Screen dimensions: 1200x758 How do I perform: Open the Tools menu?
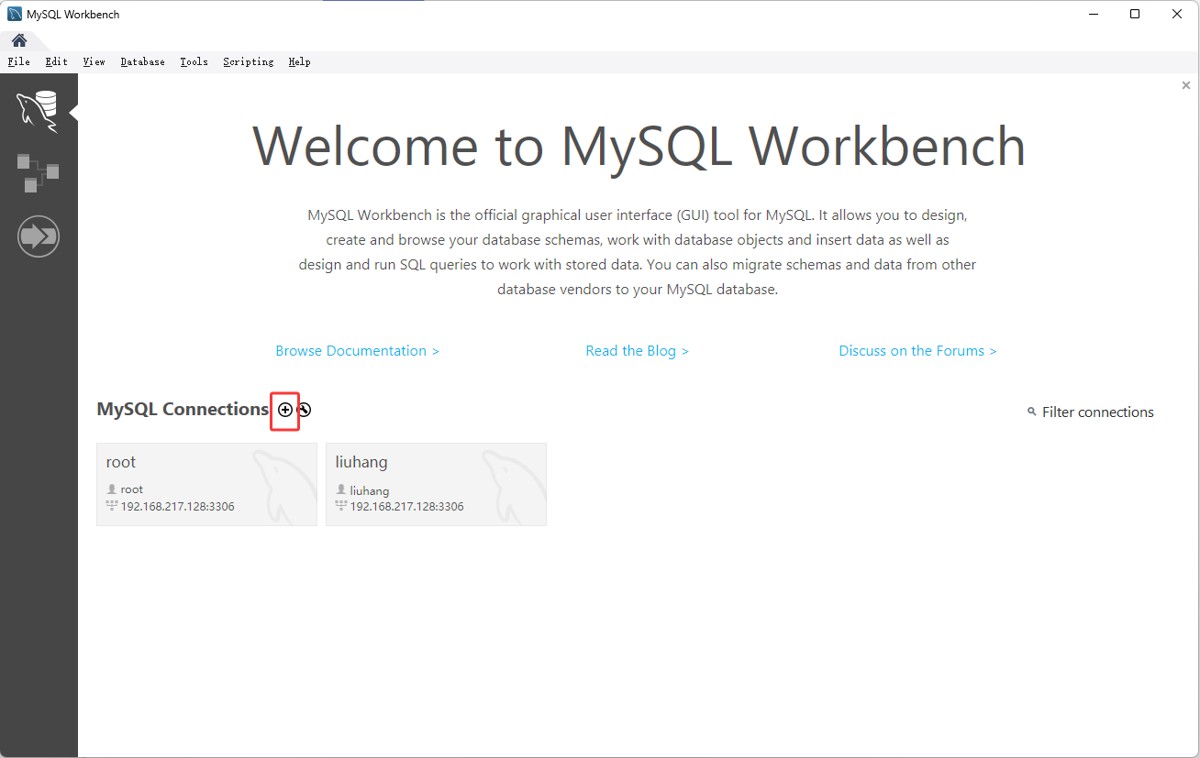(194, 62)
